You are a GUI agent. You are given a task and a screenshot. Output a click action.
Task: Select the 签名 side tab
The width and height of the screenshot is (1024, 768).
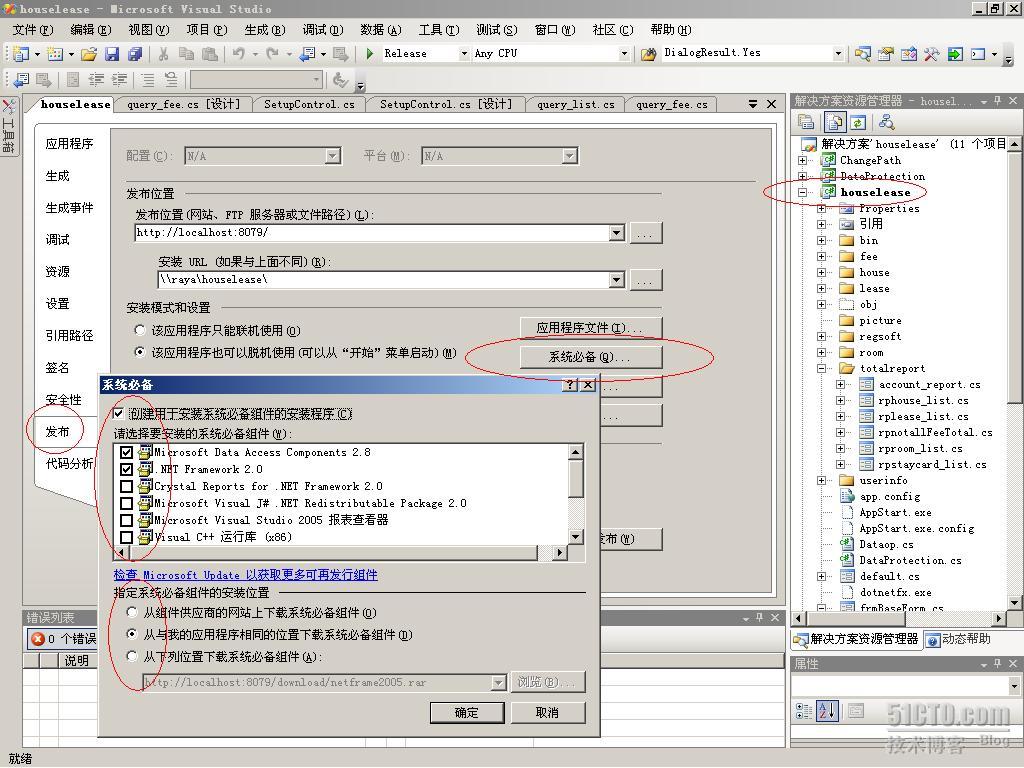(x=57, y=368)
